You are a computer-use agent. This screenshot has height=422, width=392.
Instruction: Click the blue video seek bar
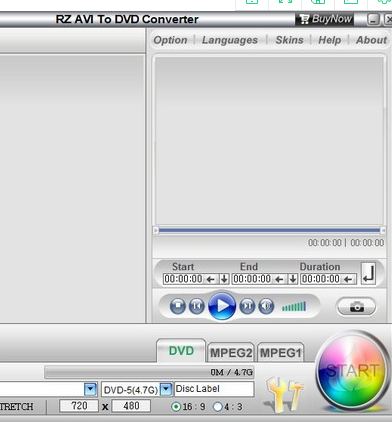coord(269,230)
